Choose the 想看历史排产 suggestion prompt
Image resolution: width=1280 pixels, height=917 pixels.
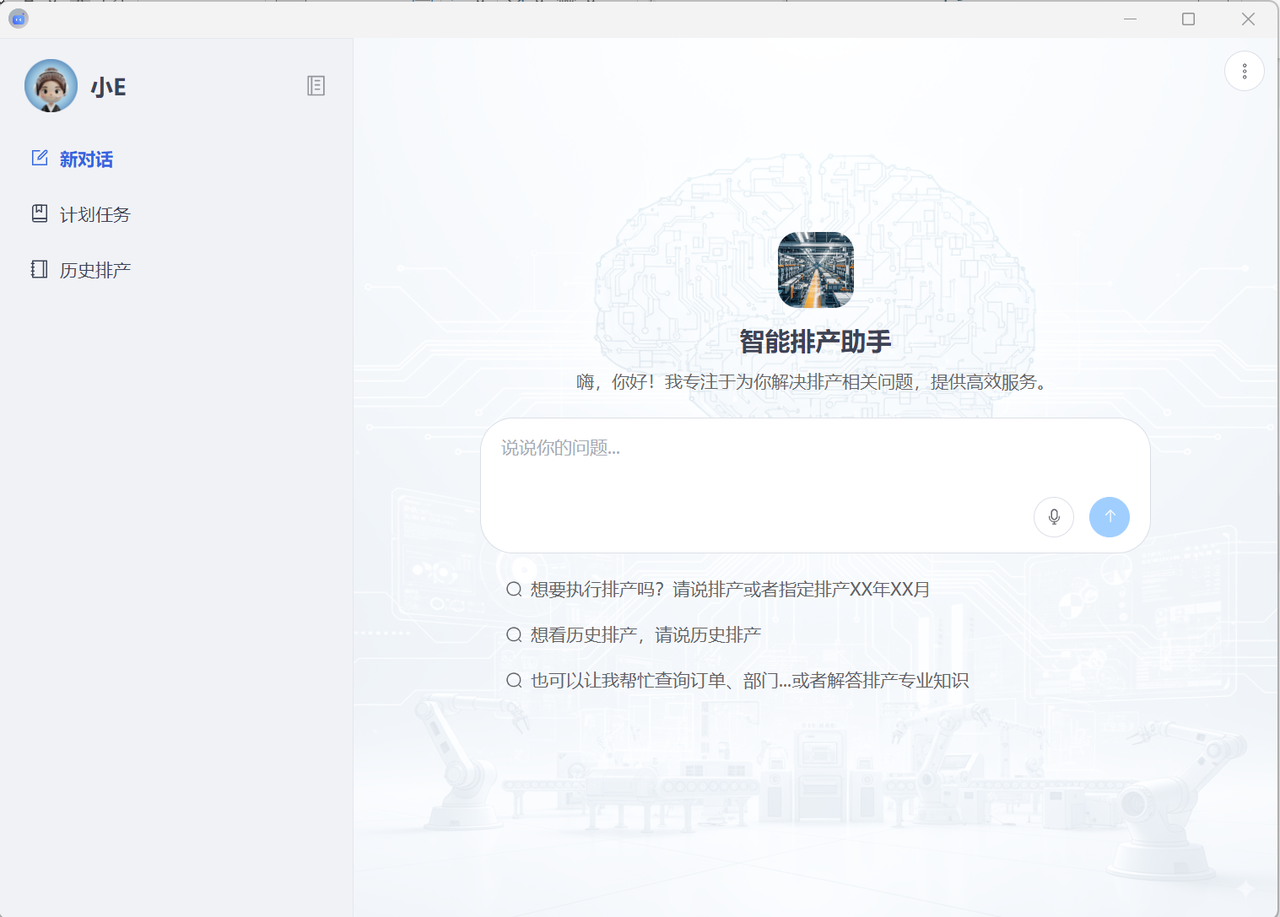pyautogui.click(x=645, y=635)
